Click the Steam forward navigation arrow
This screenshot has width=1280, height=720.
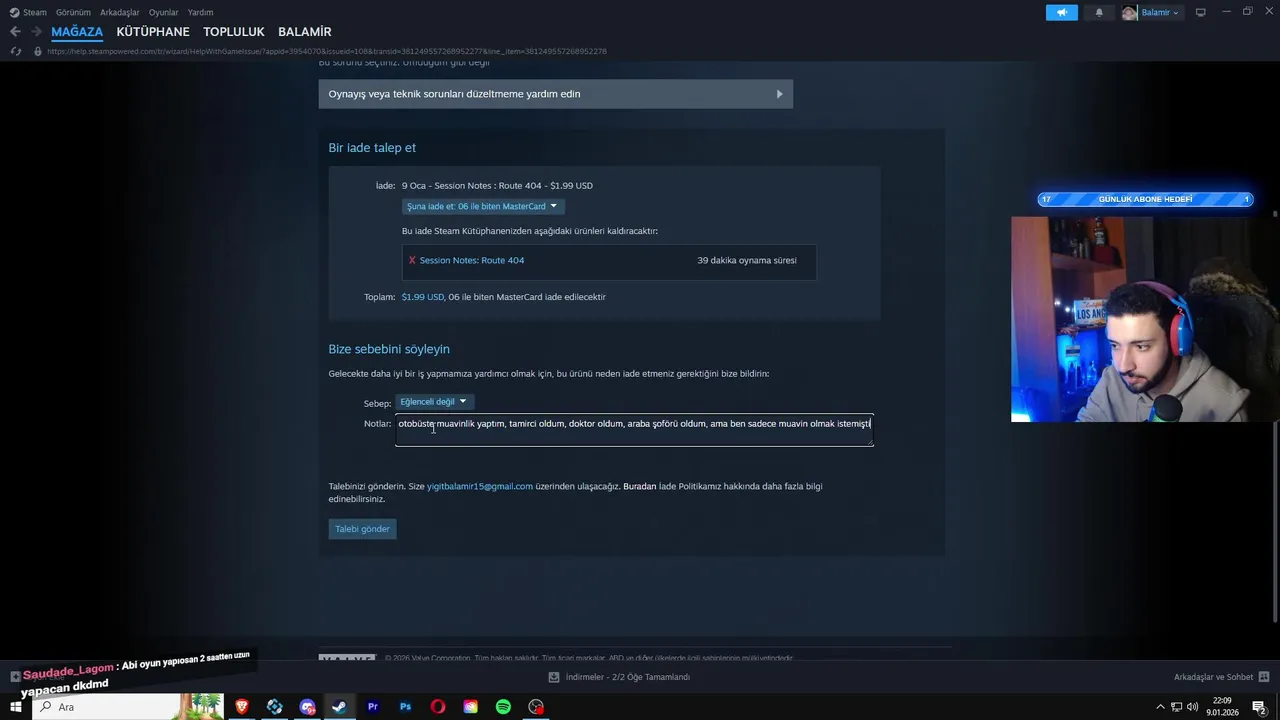pyautogui.click(x=35, y=32)
